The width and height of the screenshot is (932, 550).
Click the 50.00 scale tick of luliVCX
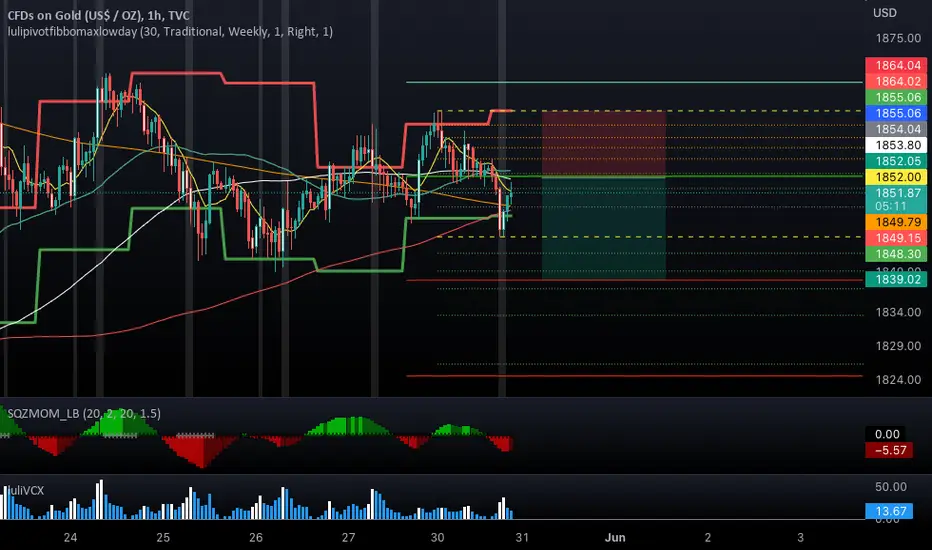pos(890,487)
